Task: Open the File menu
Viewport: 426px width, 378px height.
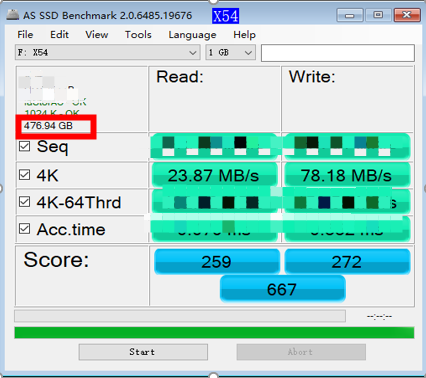Action: point(25,35)
